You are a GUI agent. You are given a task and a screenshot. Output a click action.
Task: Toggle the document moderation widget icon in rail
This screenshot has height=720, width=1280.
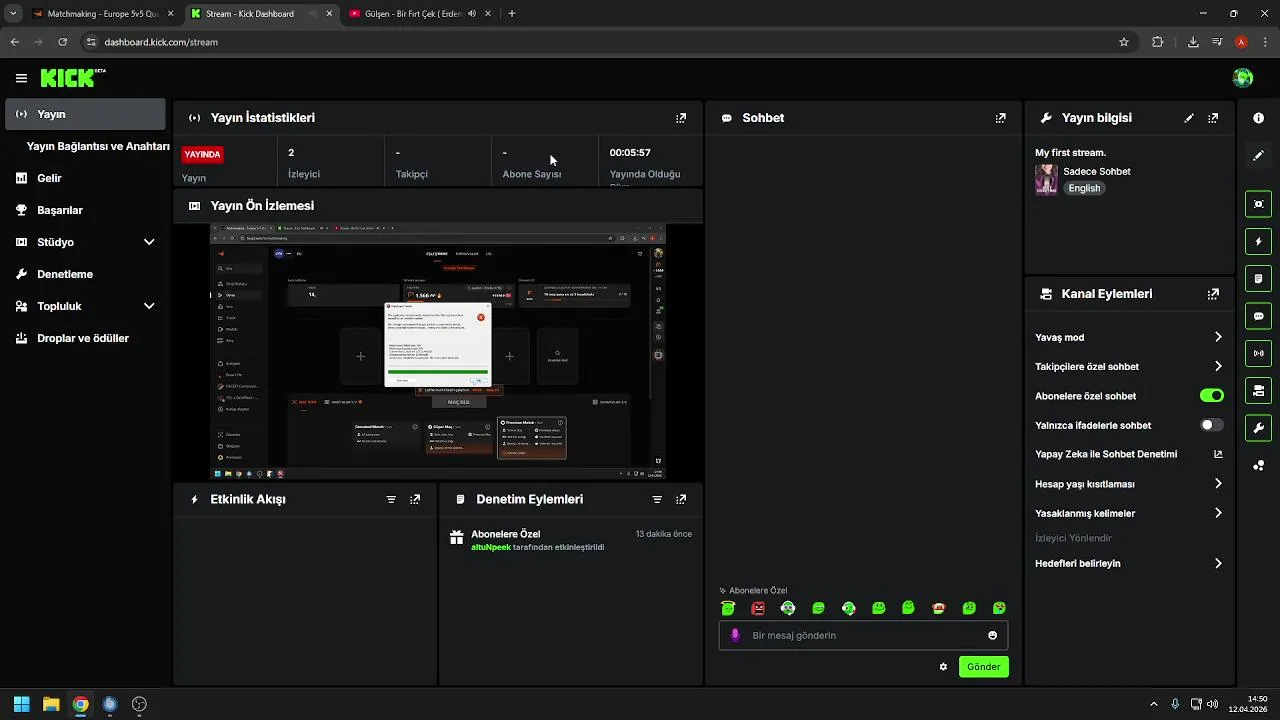click(1258, 278)
